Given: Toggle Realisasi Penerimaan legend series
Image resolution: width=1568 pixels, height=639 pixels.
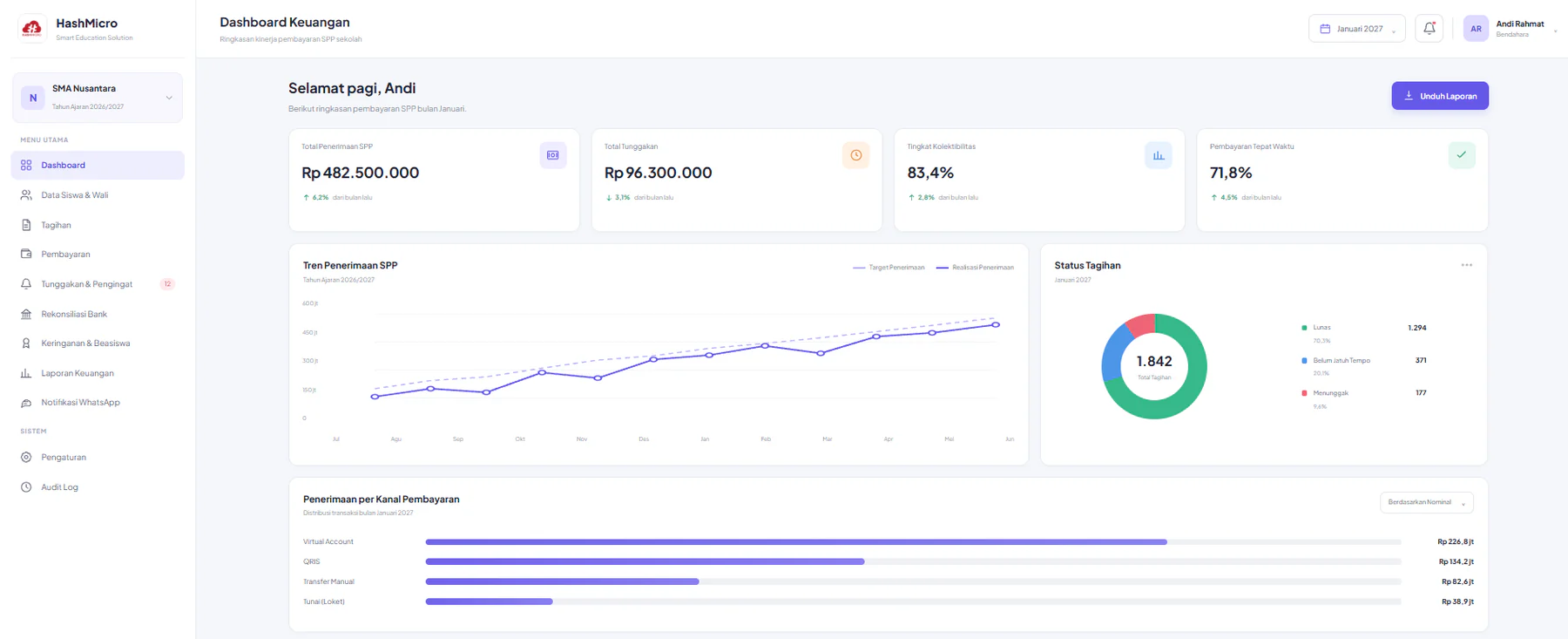Looking at the screenshot, I should [975, 268].
